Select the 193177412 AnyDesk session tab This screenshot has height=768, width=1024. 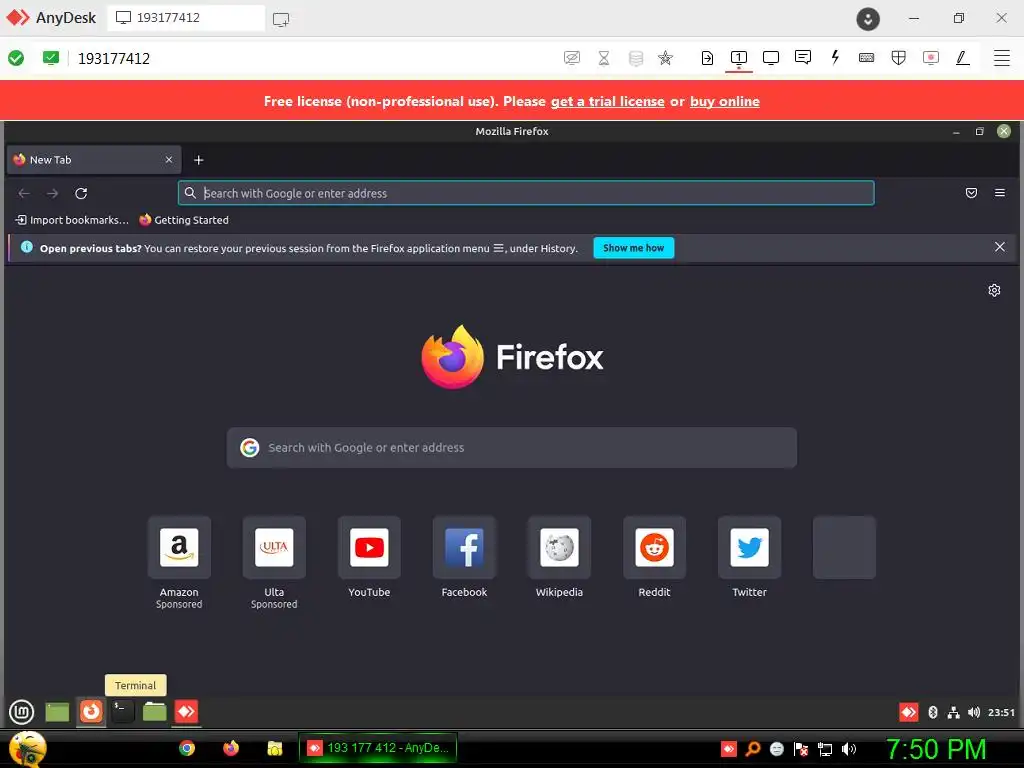[186, 18]
